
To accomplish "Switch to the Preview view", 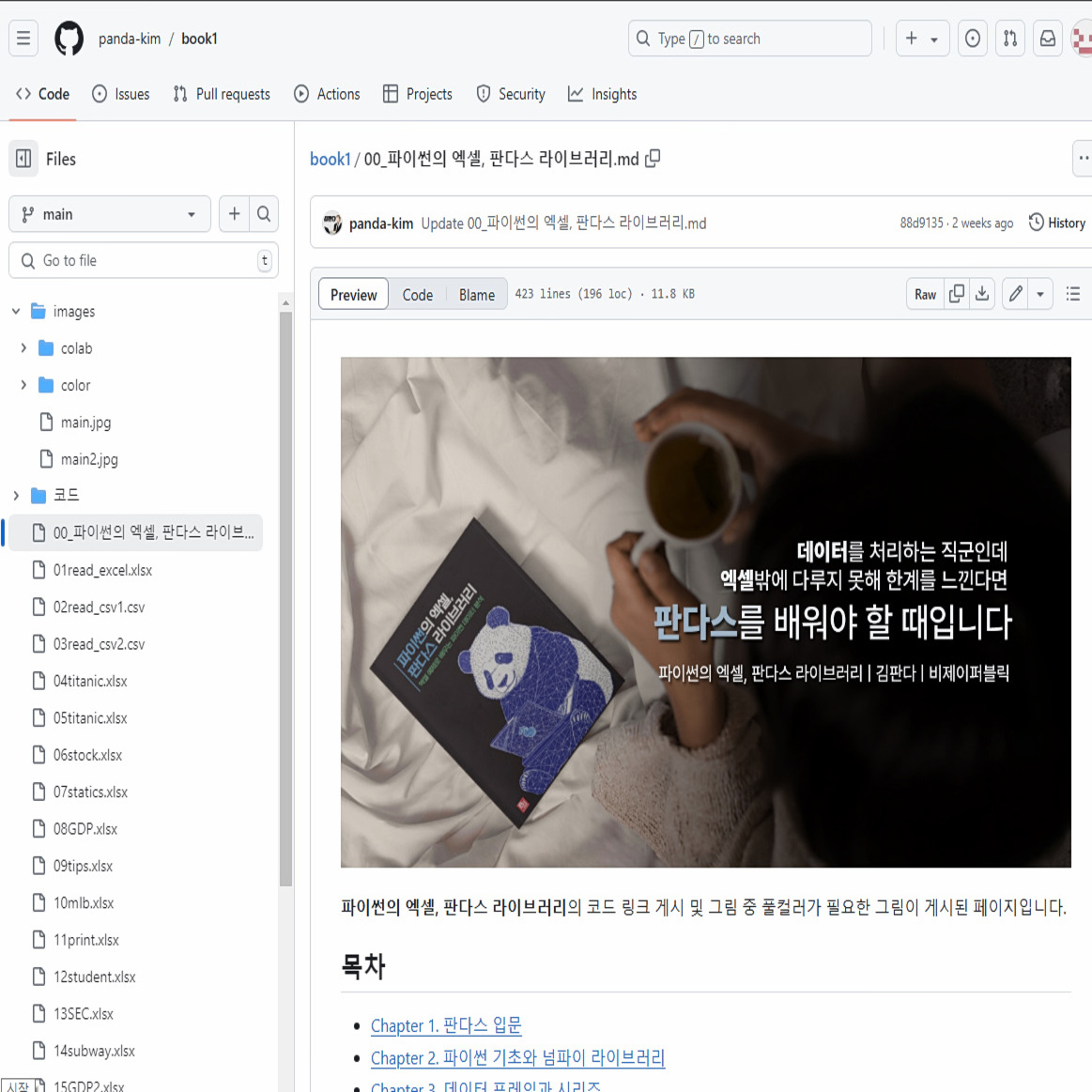I will (354, 294).
